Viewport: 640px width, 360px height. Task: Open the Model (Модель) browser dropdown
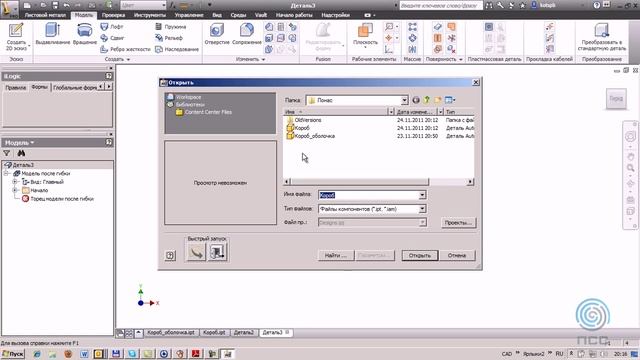(x=19, y=142)
